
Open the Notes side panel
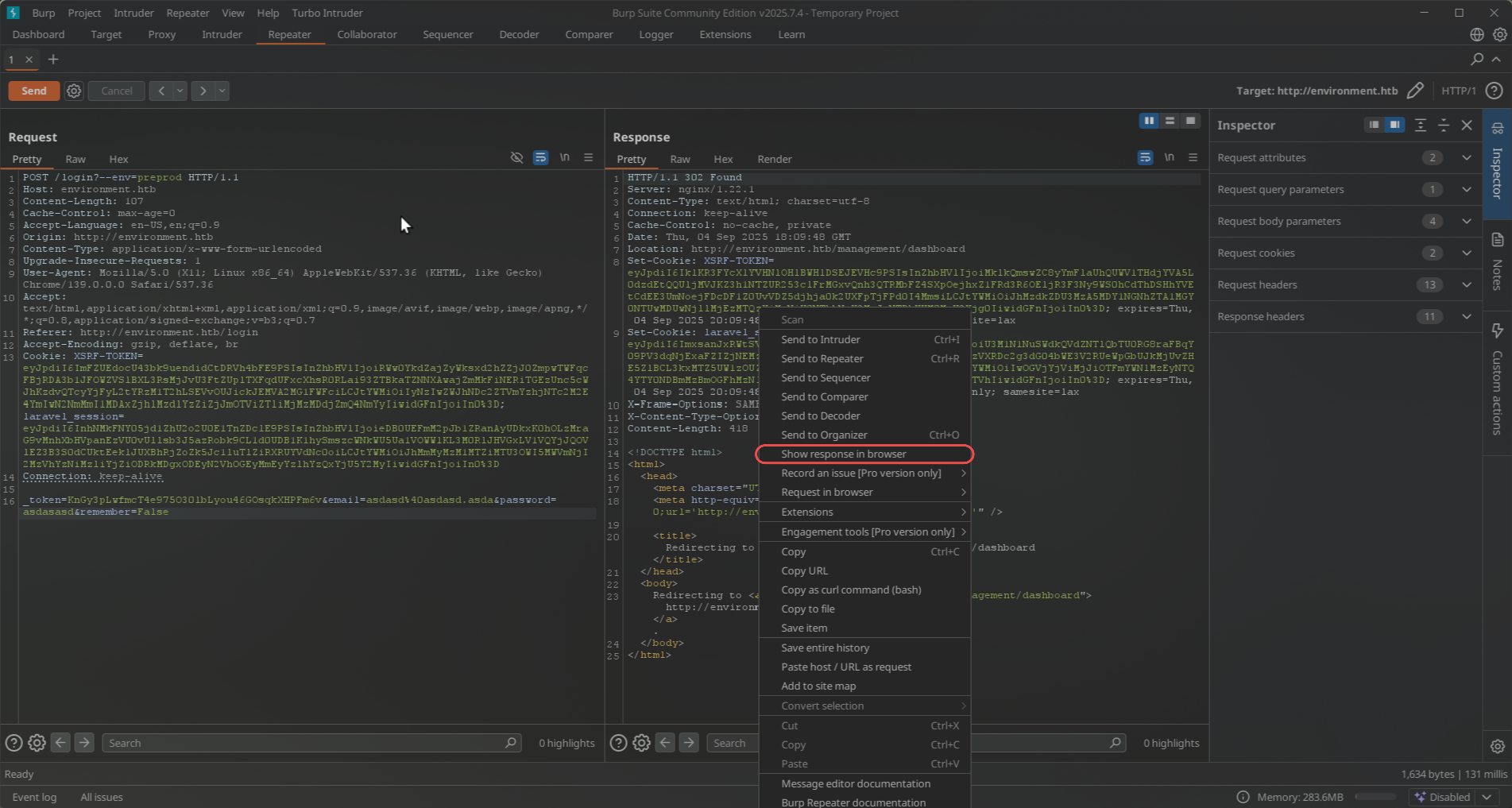1497,262
